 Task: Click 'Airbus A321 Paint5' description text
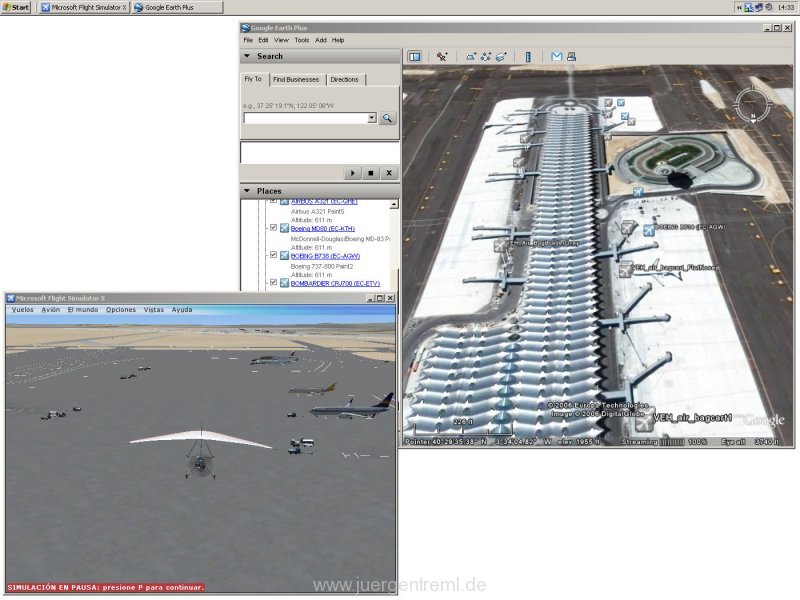pos(317,211)
